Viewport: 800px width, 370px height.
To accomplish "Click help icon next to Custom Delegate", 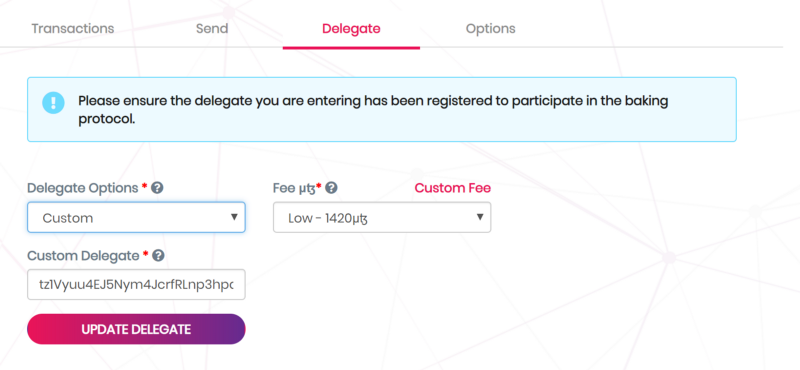I will [159, 256].
